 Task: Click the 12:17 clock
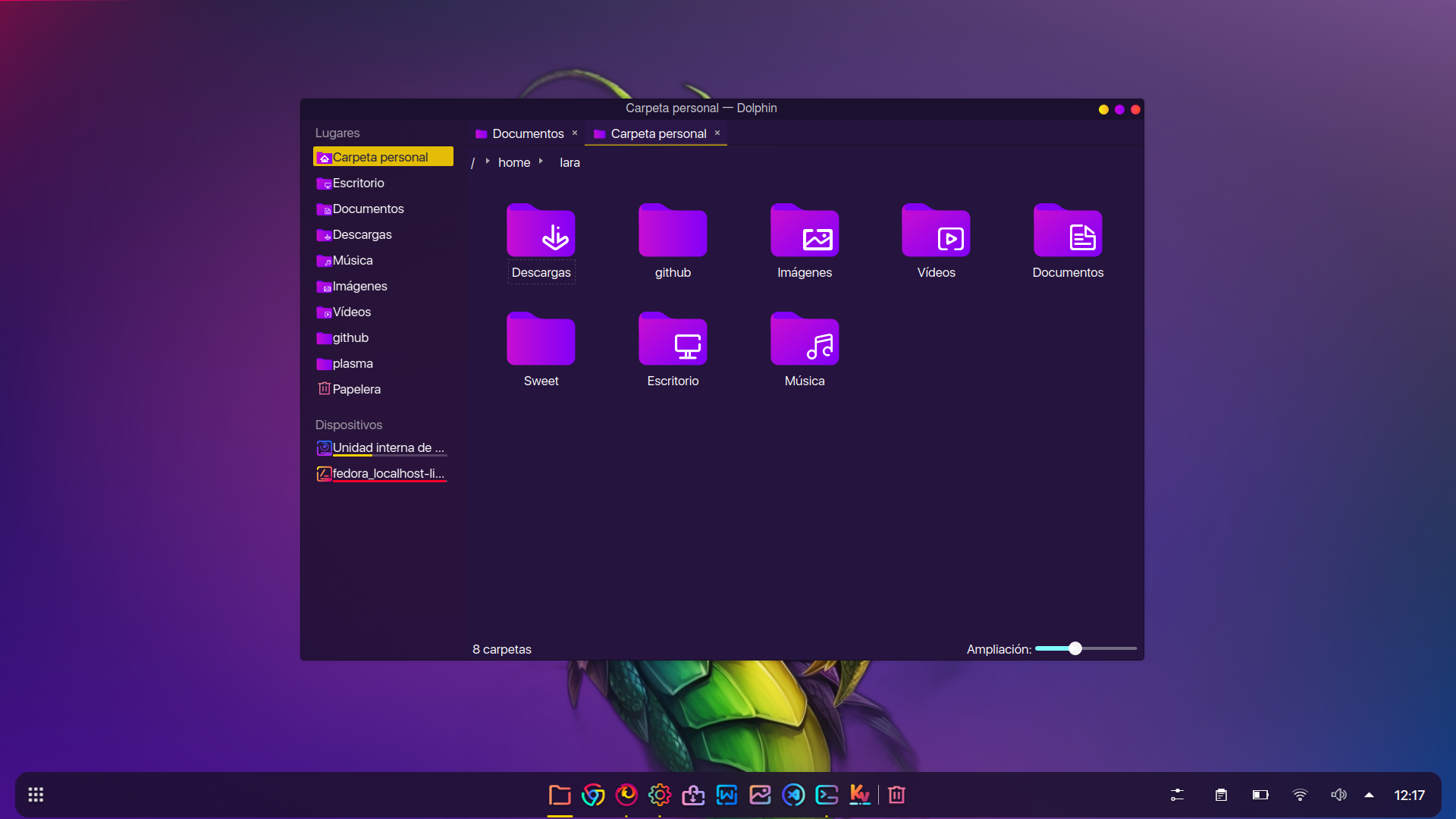click(1409, 795)
